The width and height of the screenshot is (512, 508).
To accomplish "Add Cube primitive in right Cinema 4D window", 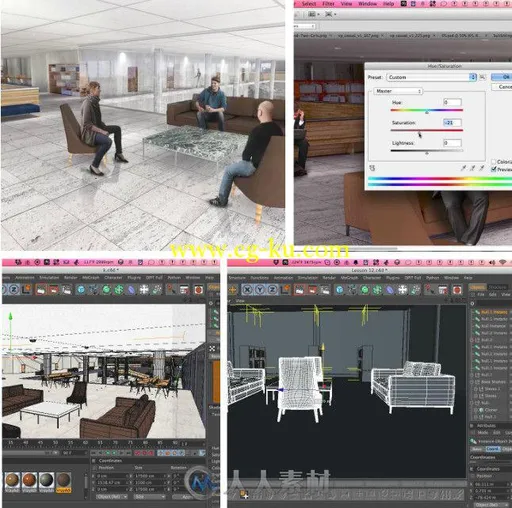I will 339,290.
